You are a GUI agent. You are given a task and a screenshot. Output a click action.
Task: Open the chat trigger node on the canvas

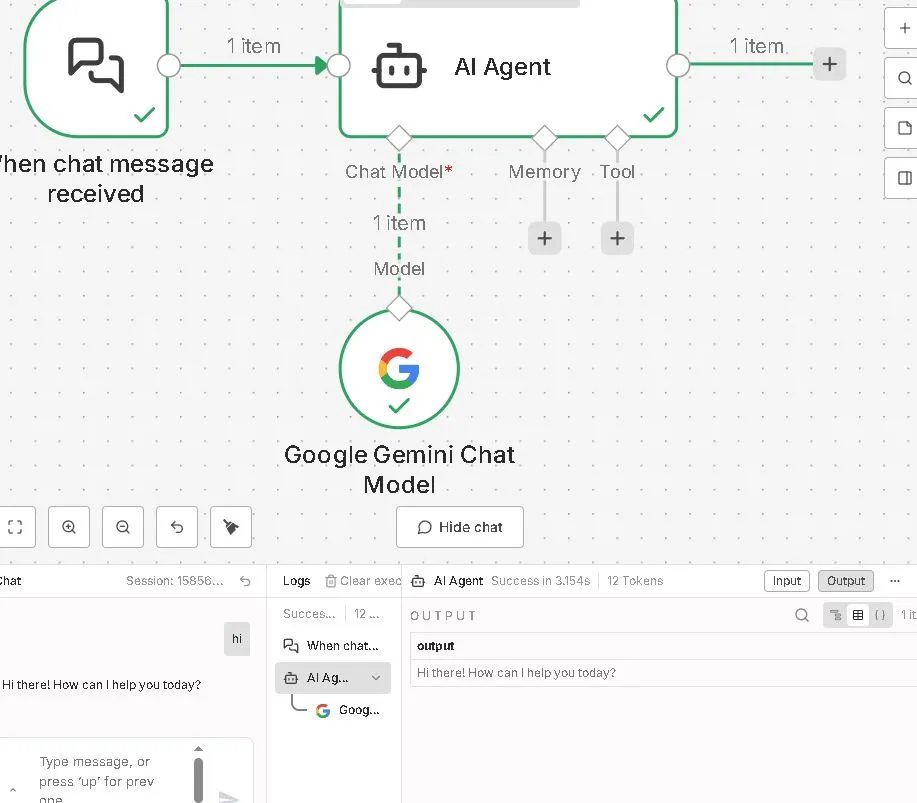pyautogui.click(x=96, y=66)
